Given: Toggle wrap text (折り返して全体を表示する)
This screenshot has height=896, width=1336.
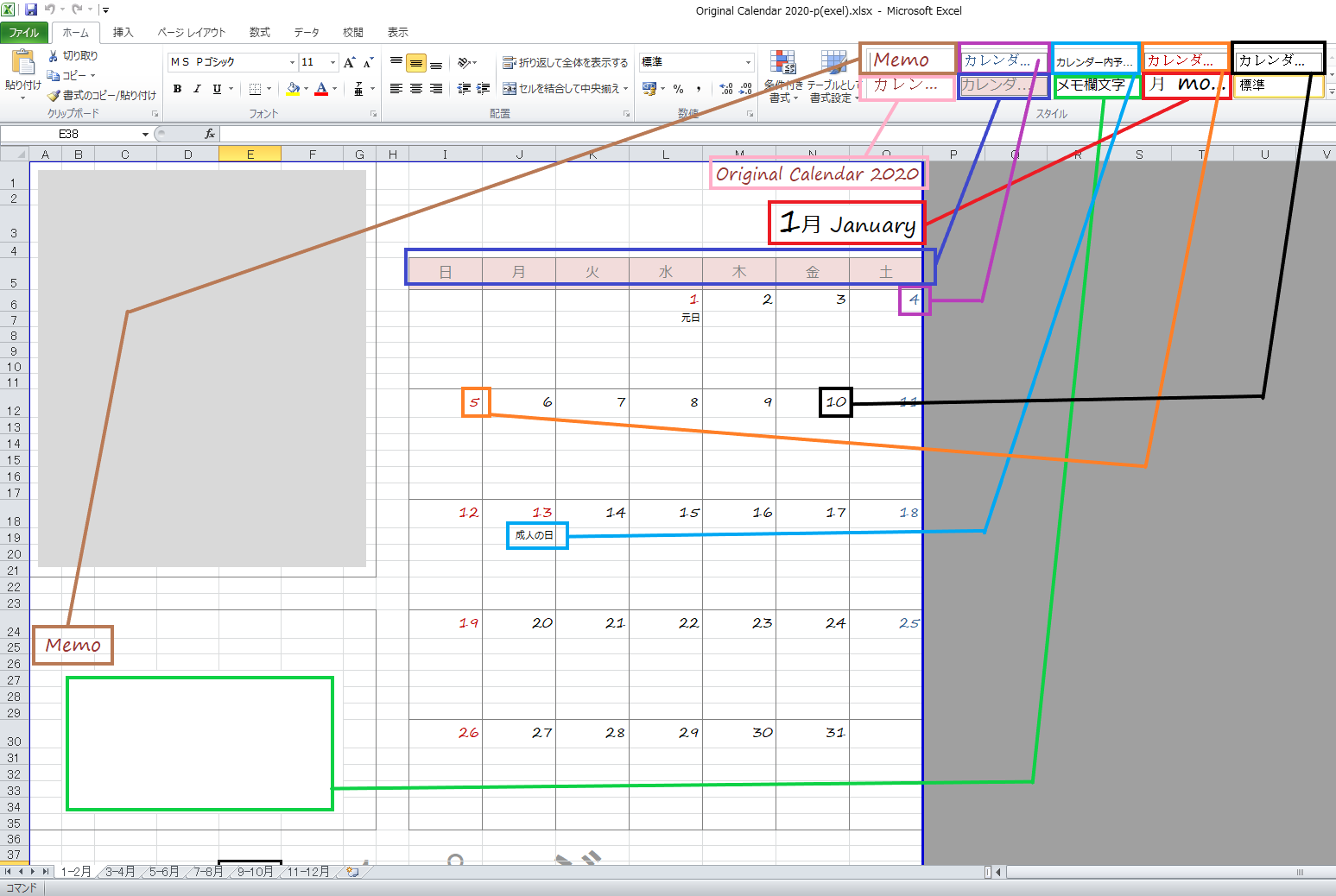Looking at the screenshot, I should (x=566, y=62).
